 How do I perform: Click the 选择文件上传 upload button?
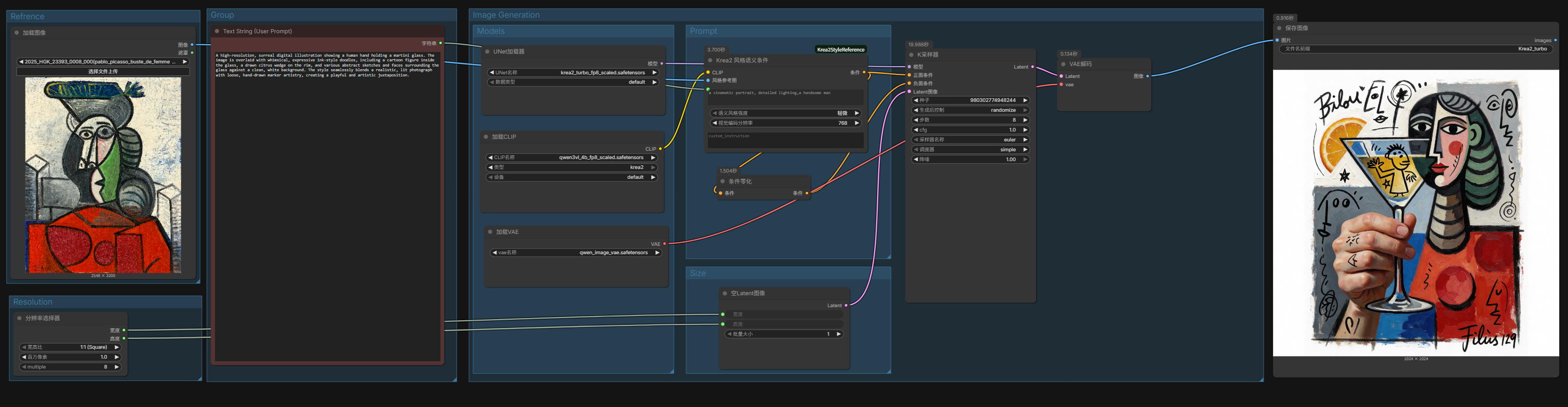coord(103,71)
